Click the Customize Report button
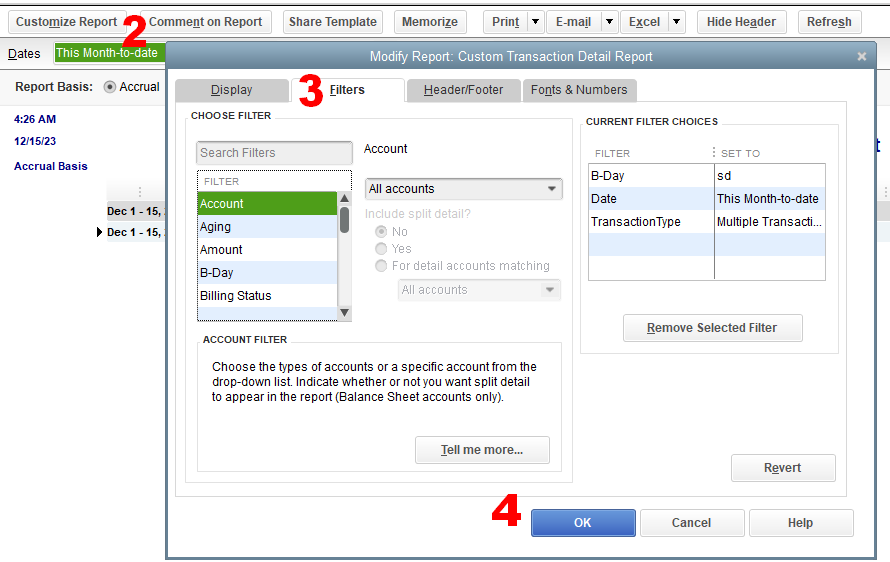This screenshot has height=562, width=890. pos(66,22)
